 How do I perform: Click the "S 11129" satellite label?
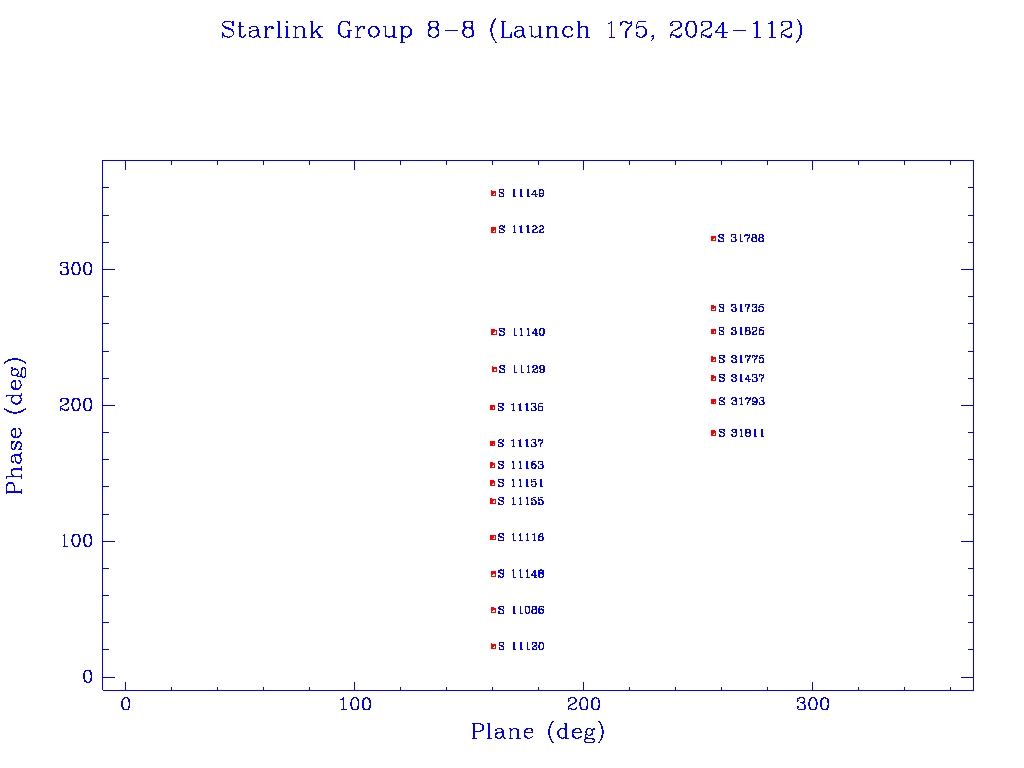pos(521,370)
